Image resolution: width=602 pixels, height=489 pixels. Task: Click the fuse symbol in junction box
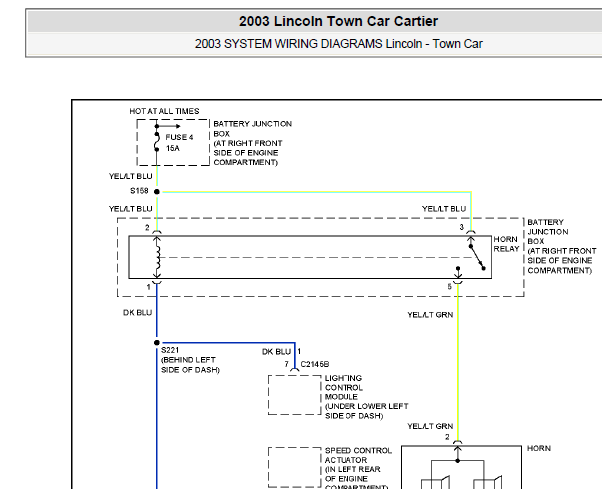tap(157, 142)
